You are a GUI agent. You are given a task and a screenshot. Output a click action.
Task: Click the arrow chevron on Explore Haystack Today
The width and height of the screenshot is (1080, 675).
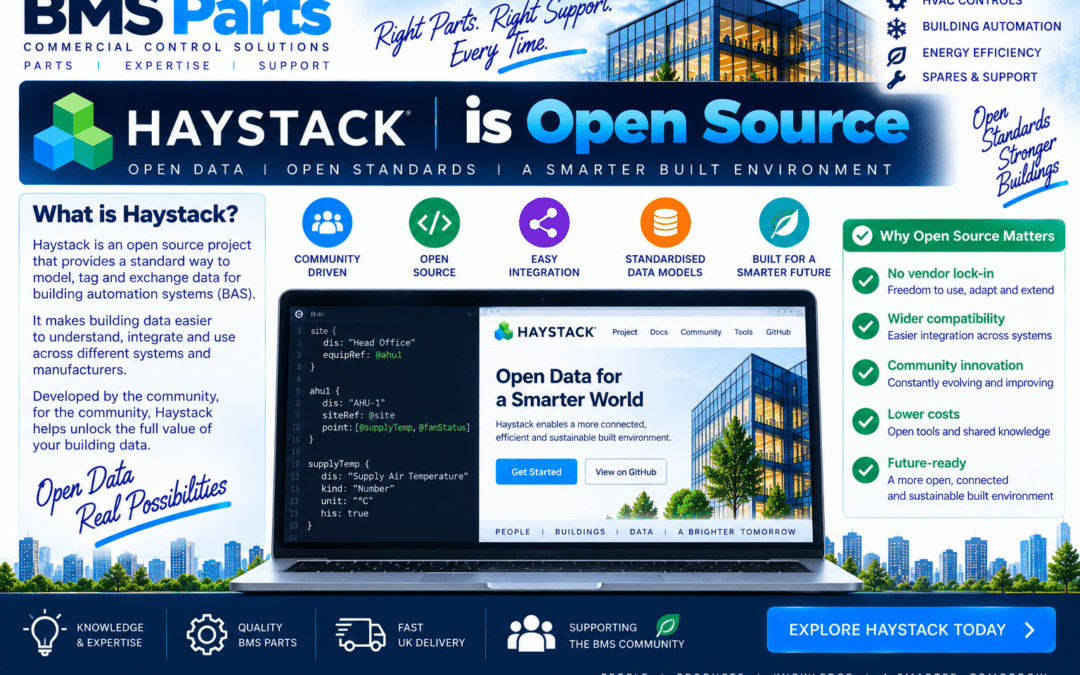(1030, 630)
